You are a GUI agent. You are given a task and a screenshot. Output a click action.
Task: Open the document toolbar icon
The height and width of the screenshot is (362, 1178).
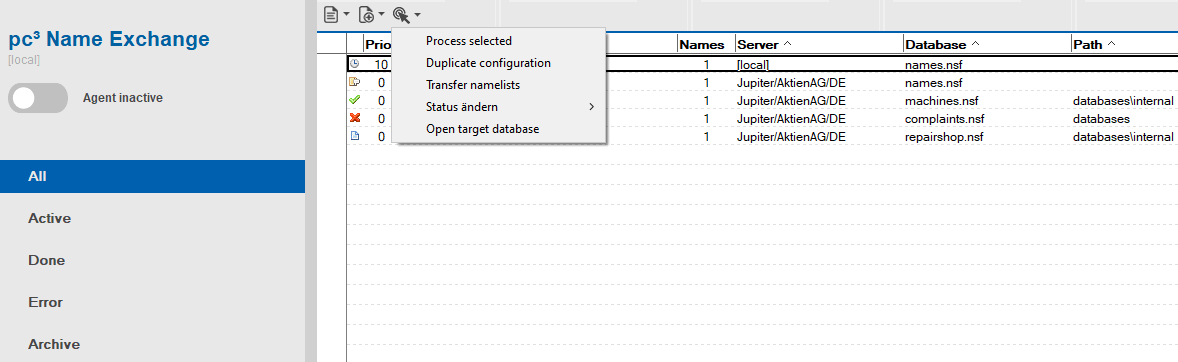[331, 14]
